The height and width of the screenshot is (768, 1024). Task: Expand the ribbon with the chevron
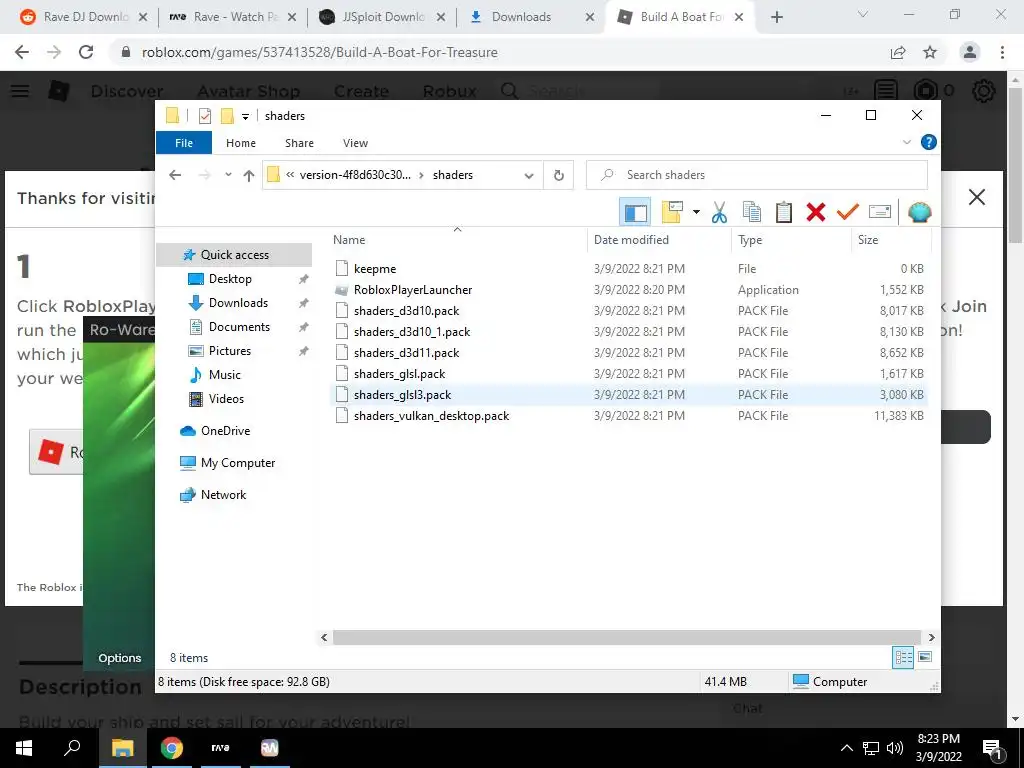coord(906,142)
